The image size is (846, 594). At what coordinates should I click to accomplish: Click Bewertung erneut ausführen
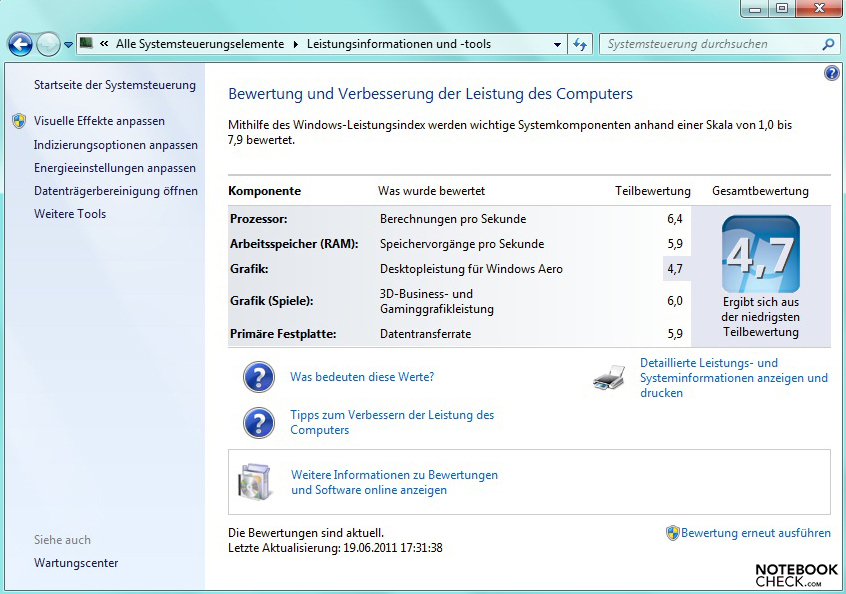(755, 533)
